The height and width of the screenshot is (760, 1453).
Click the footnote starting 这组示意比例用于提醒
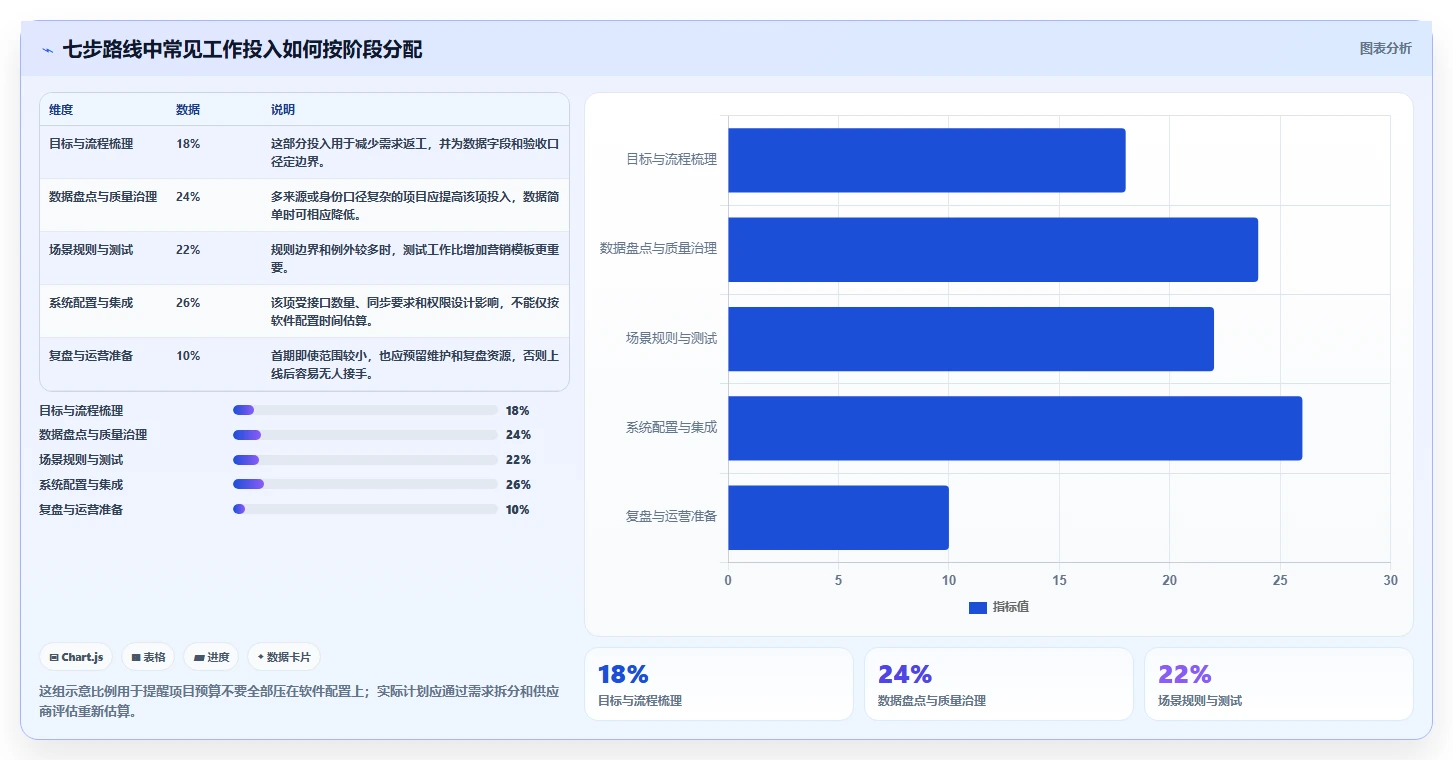pyautogui.click(x=299, y=701)
